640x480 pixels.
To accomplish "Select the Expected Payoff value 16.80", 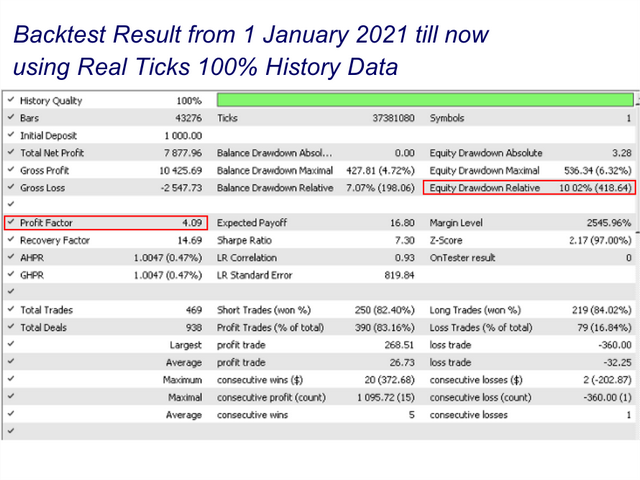I will (x=402, y=223).
